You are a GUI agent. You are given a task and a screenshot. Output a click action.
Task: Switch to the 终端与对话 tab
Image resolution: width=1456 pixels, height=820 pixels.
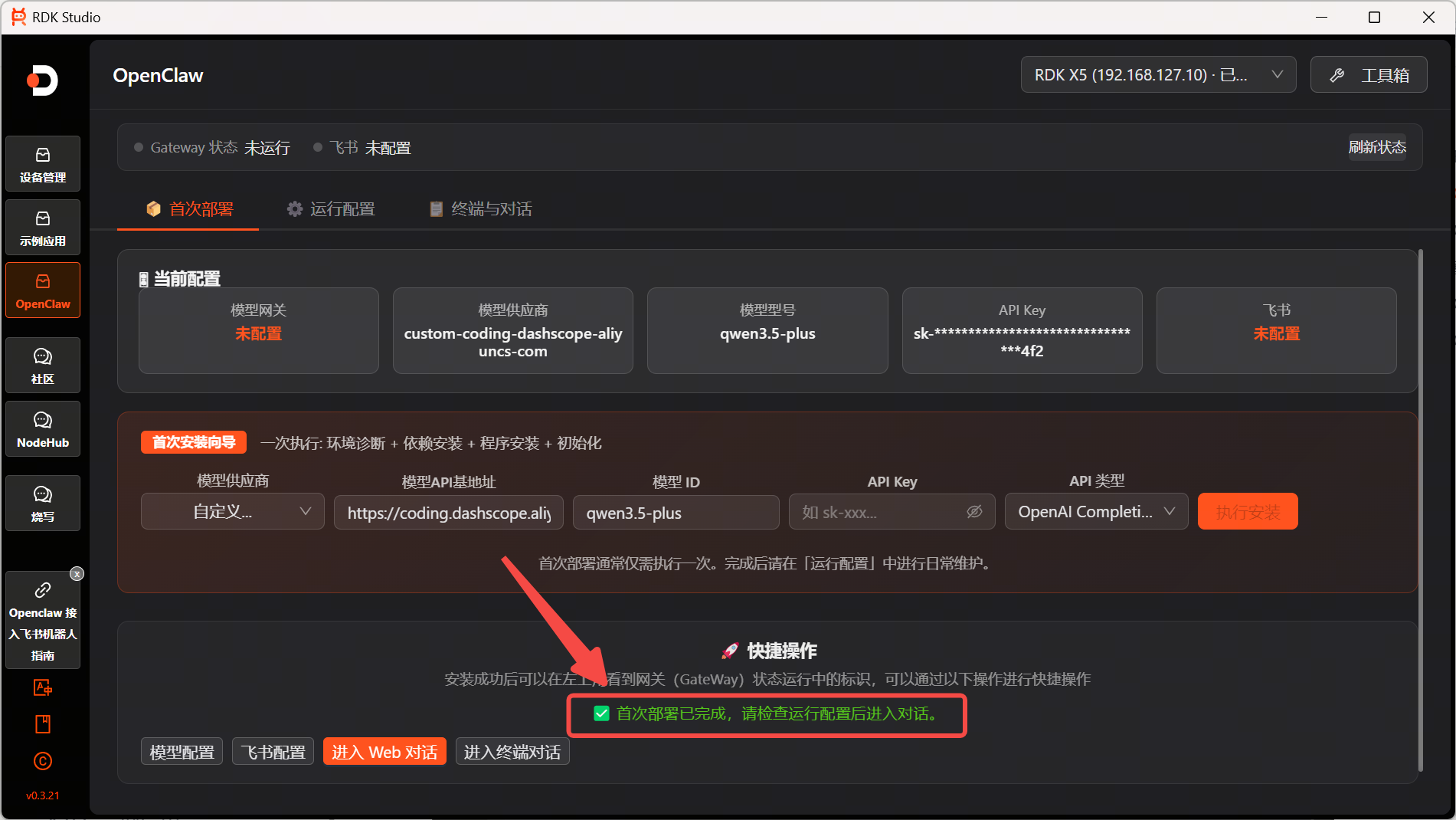click(x=480, y=209)
